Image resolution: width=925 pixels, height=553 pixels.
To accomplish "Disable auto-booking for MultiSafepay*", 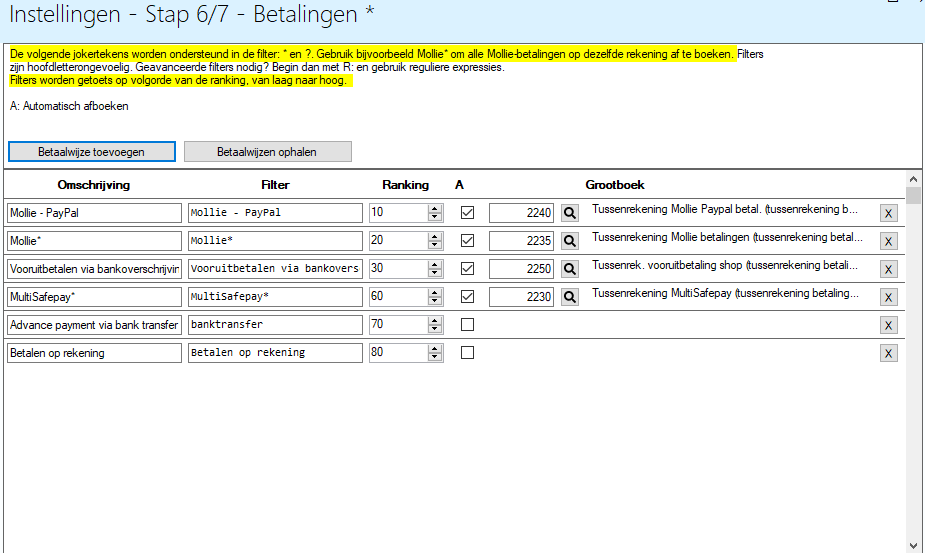I will [467, 296].
